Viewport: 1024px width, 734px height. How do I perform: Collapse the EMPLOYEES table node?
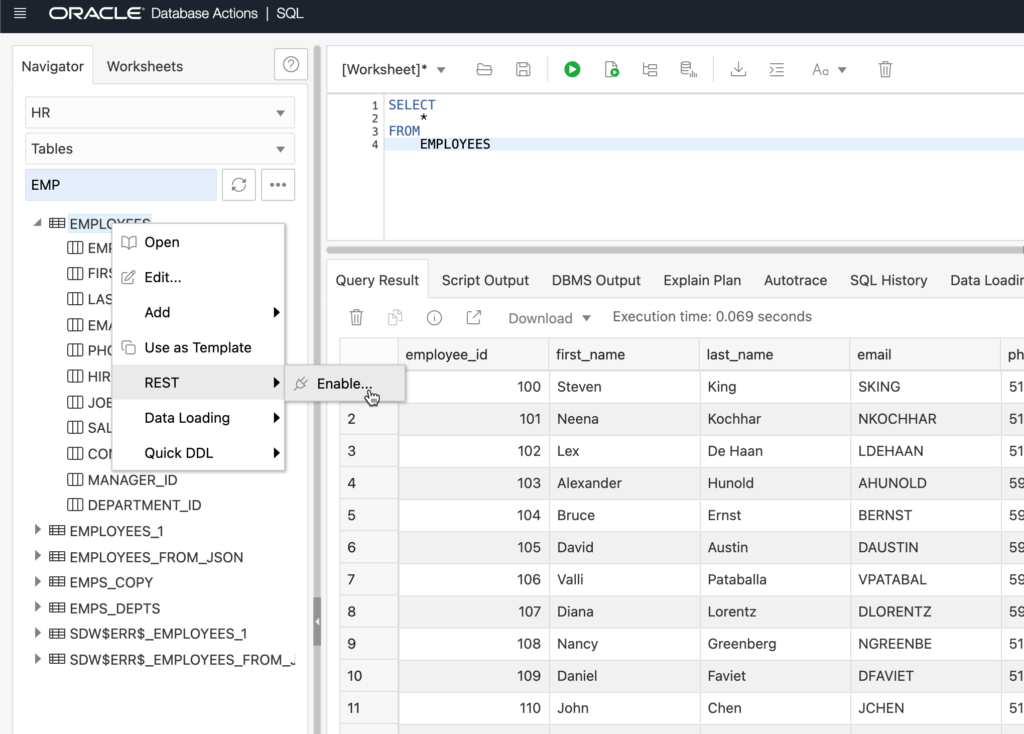pyautogui.click(x=37, y=223)
